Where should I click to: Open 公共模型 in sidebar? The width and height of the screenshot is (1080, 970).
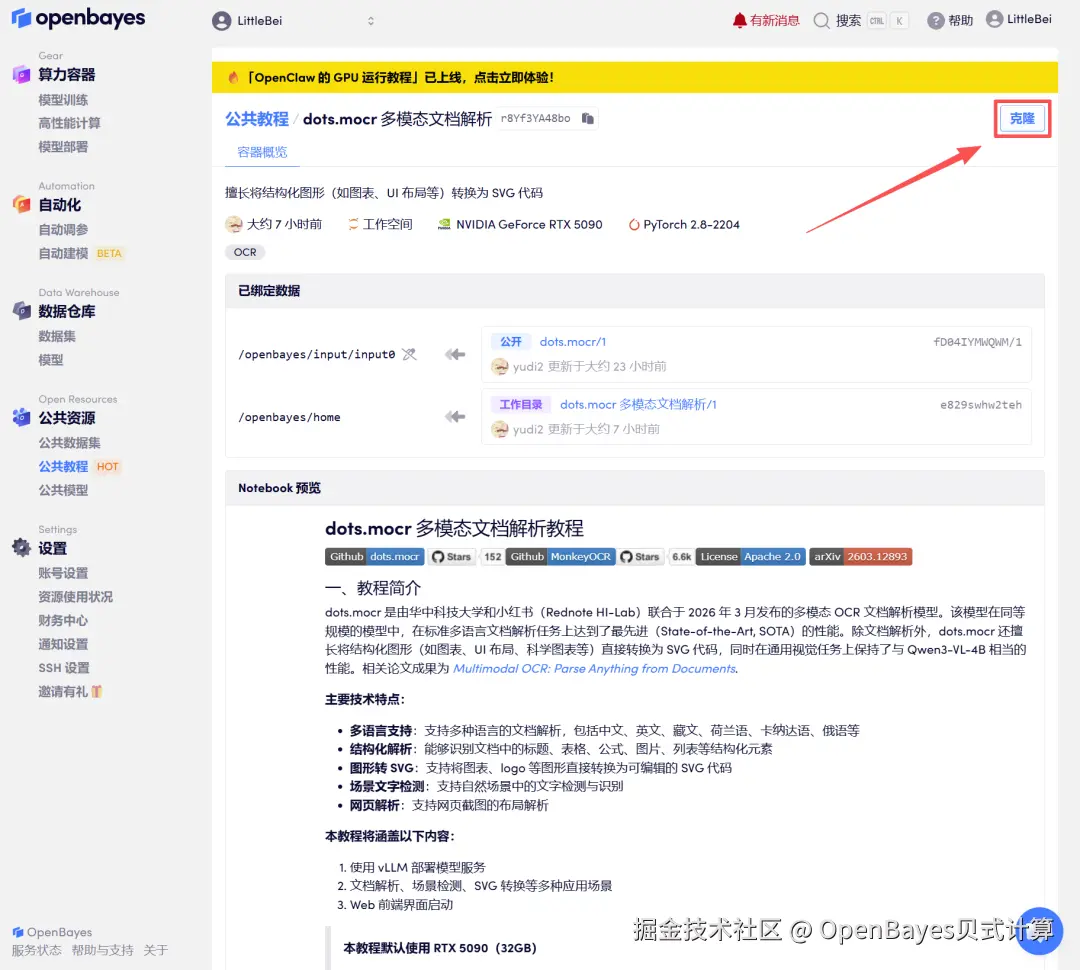[x=63, y=490]
